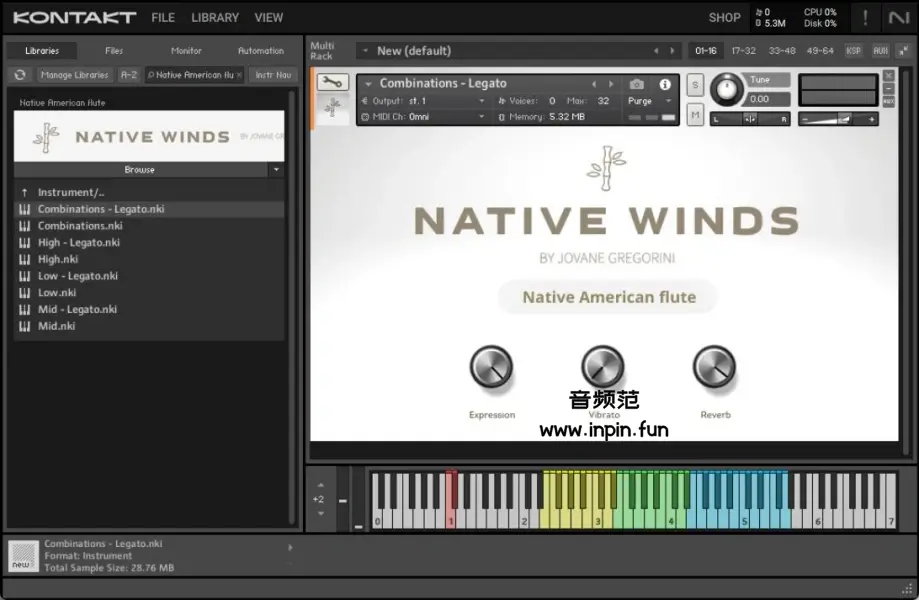Click the snapshot camera icon

637,85
